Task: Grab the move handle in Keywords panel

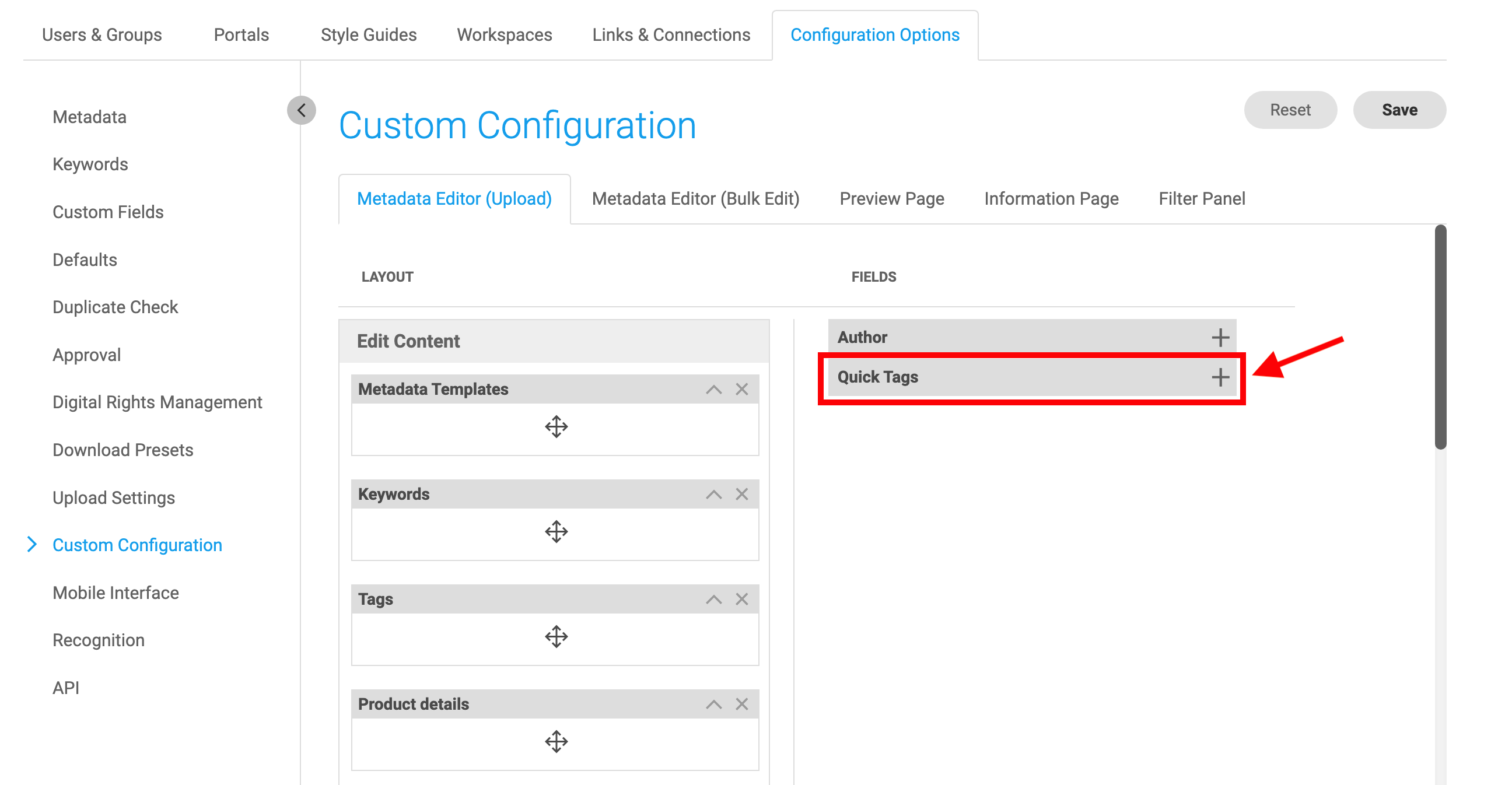Action: tap(555, 531)
